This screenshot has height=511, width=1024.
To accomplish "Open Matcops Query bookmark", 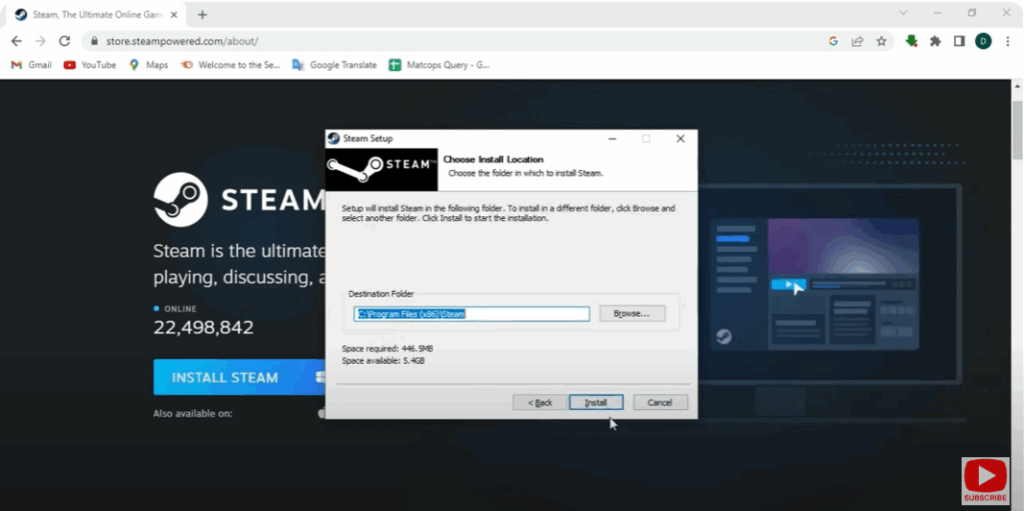I will coord(439,65).
